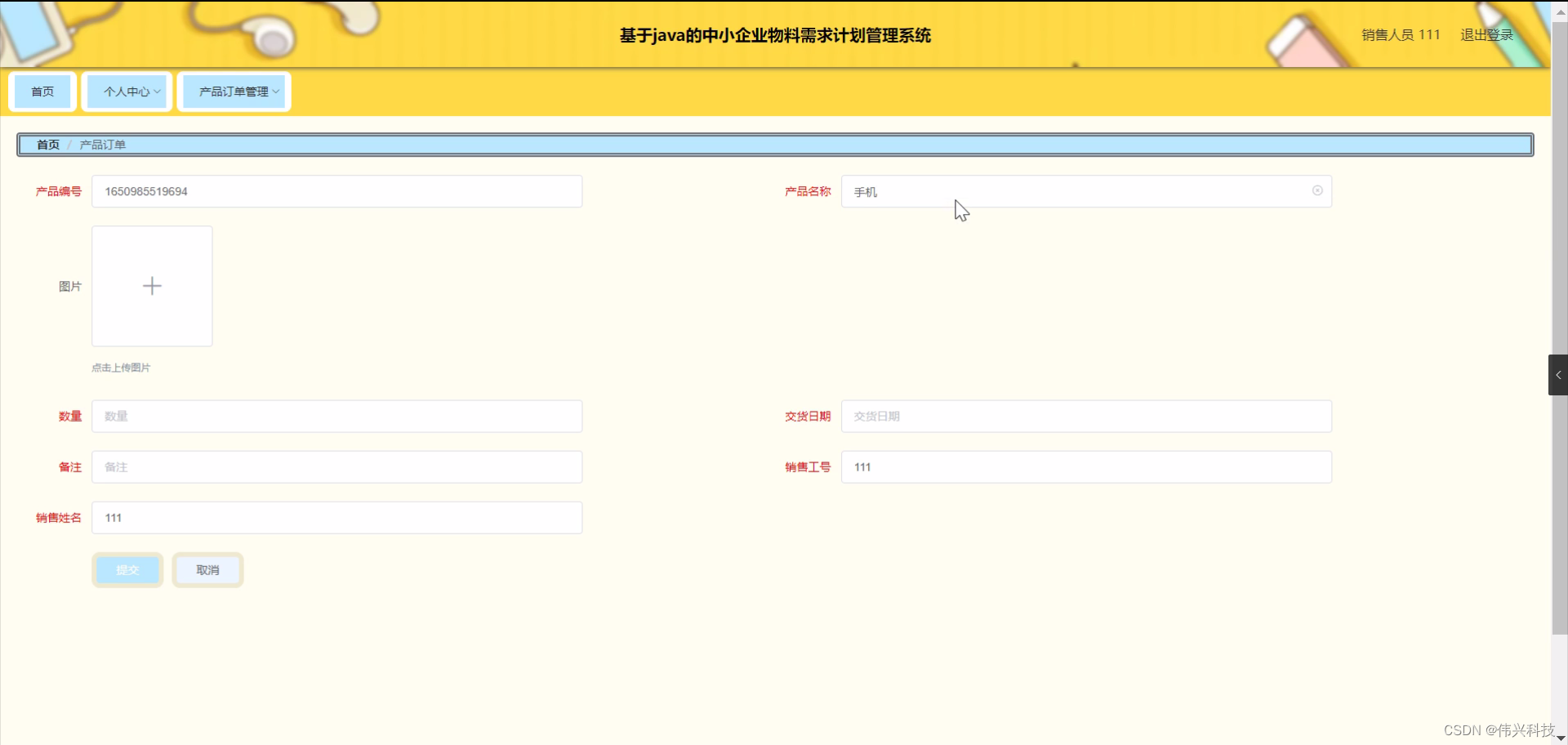Click the up scroll arrow on the scrollbar
The image size is (1568, 745).
click(1561, 11)
